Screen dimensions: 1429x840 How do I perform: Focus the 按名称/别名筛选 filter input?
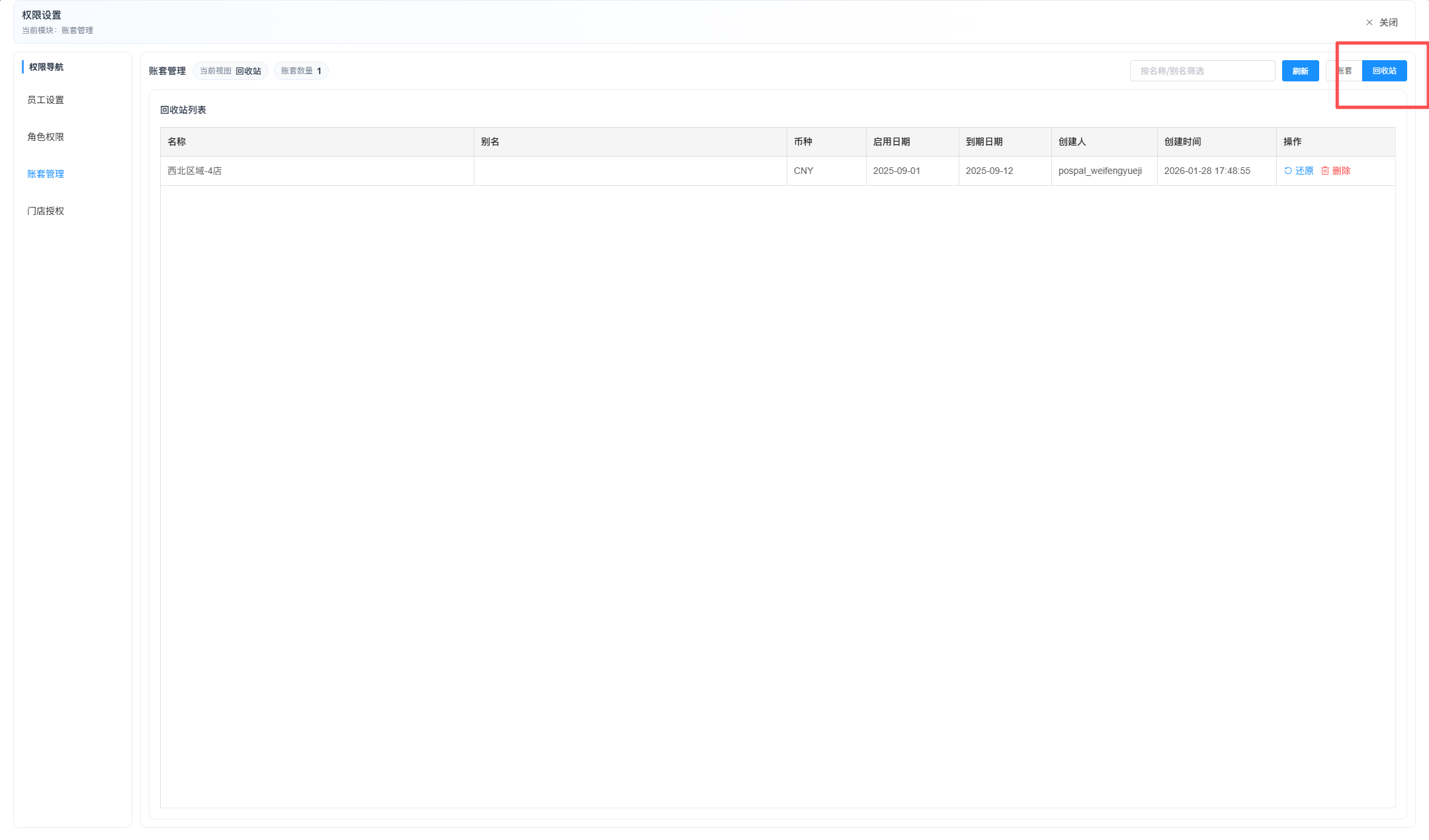(1202, 71)
